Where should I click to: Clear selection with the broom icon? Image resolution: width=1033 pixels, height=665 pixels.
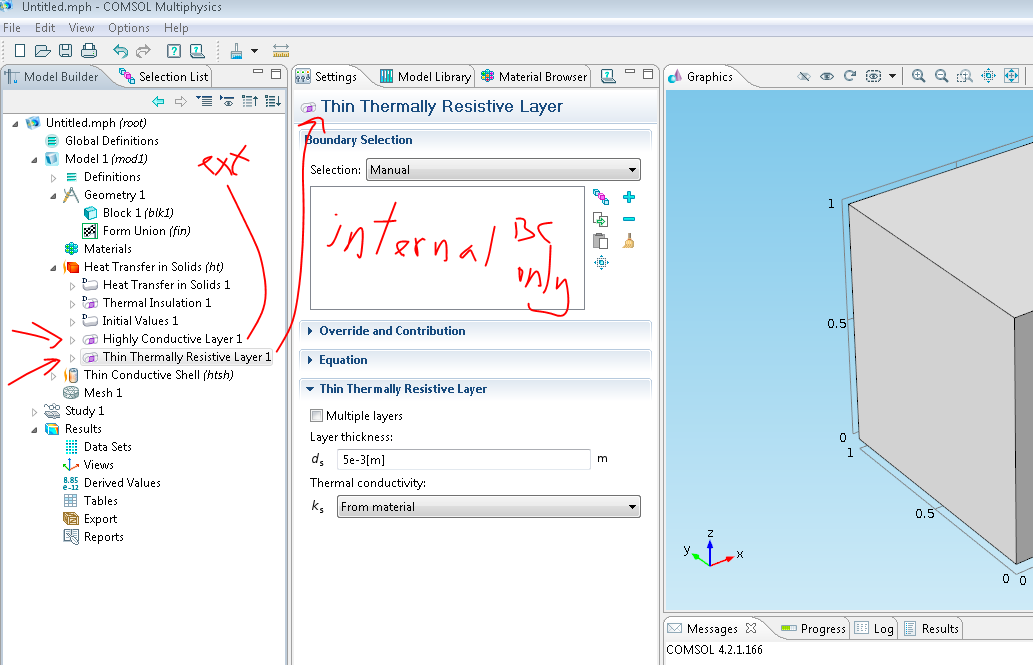pyautogui.click(x=629, y=241)
